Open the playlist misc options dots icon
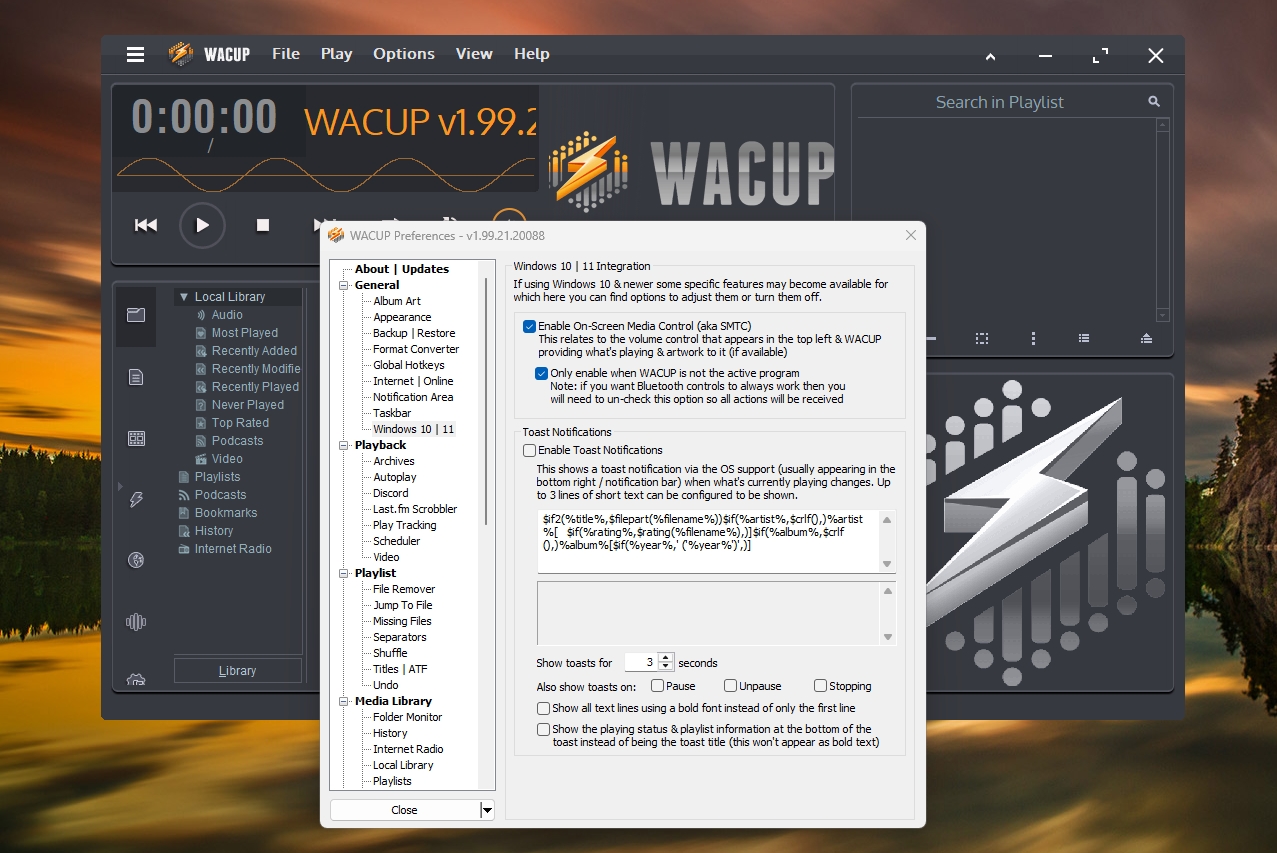This screenshot has width=1277, height=853. coord(1034,339)
